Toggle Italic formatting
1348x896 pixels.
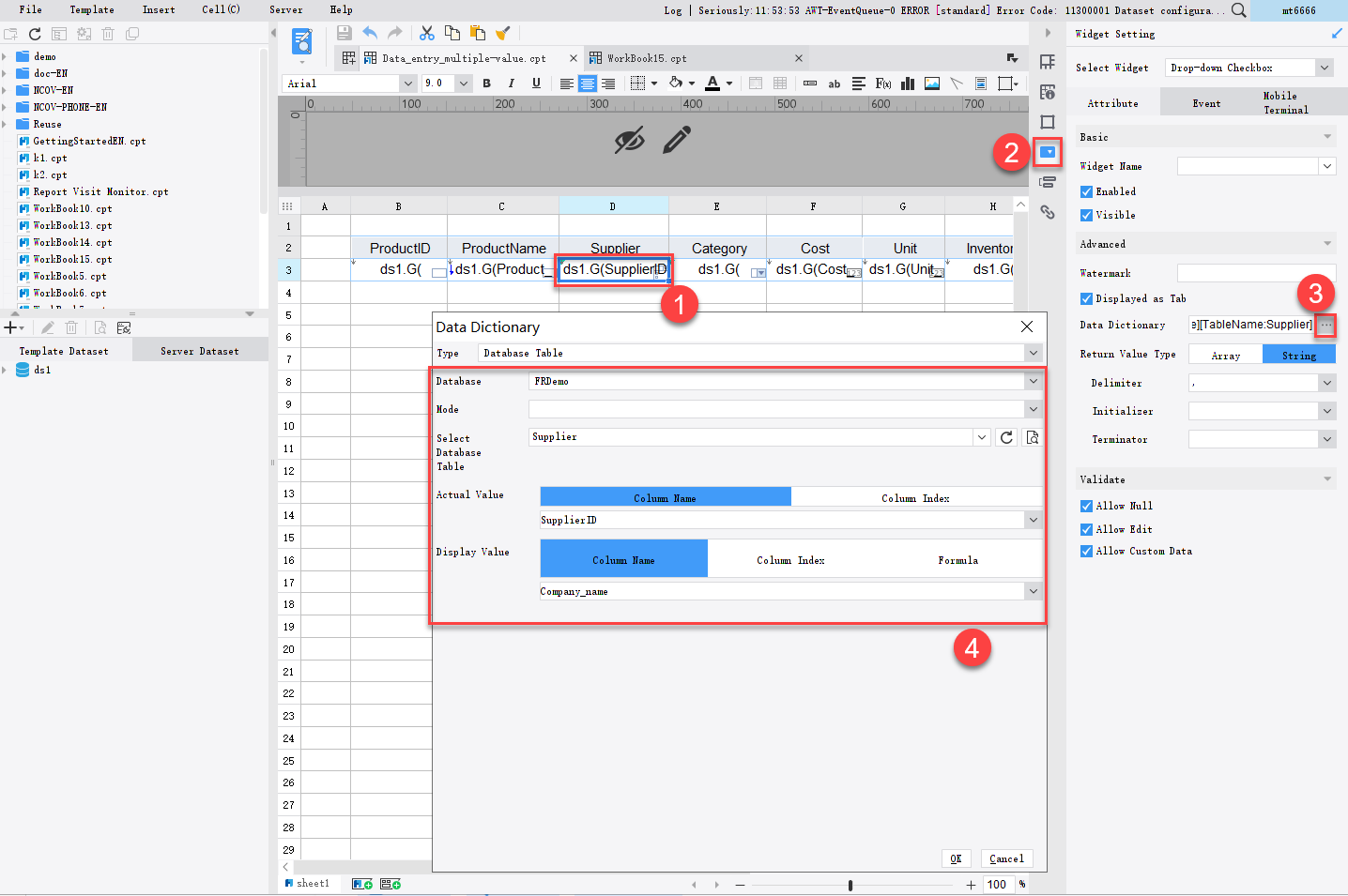click(512, 84)
